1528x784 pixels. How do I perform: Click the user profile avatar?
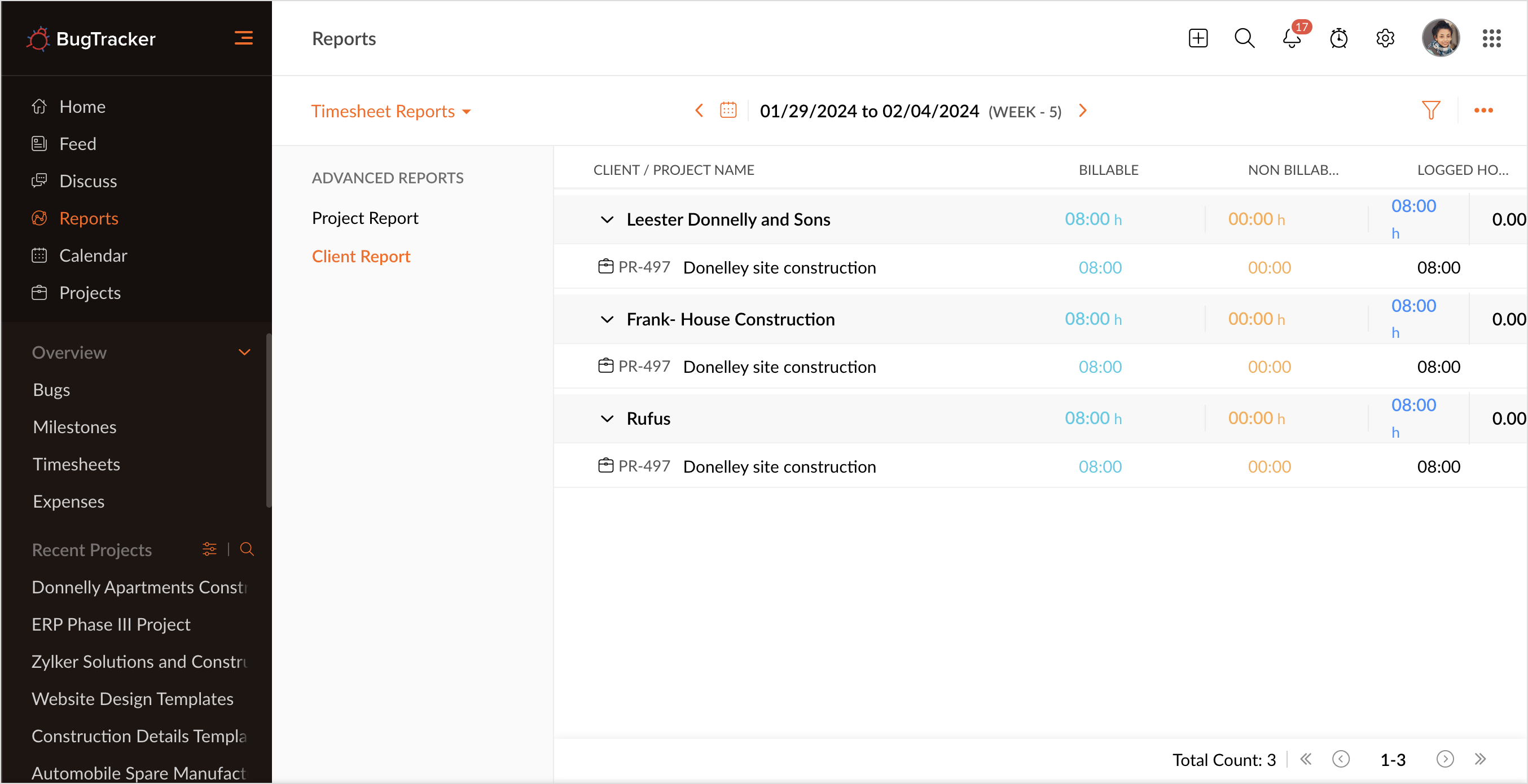pos(1440,38)
